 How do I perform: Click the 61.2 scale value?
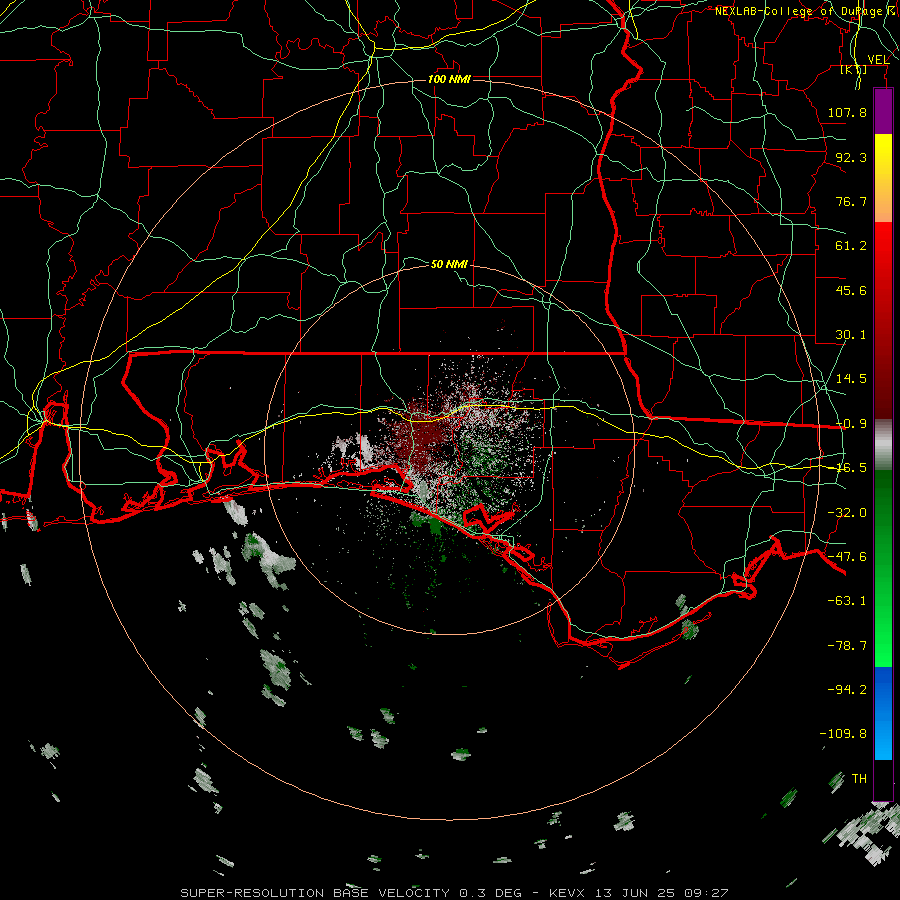pyautogui.click(x=851, y=246)
